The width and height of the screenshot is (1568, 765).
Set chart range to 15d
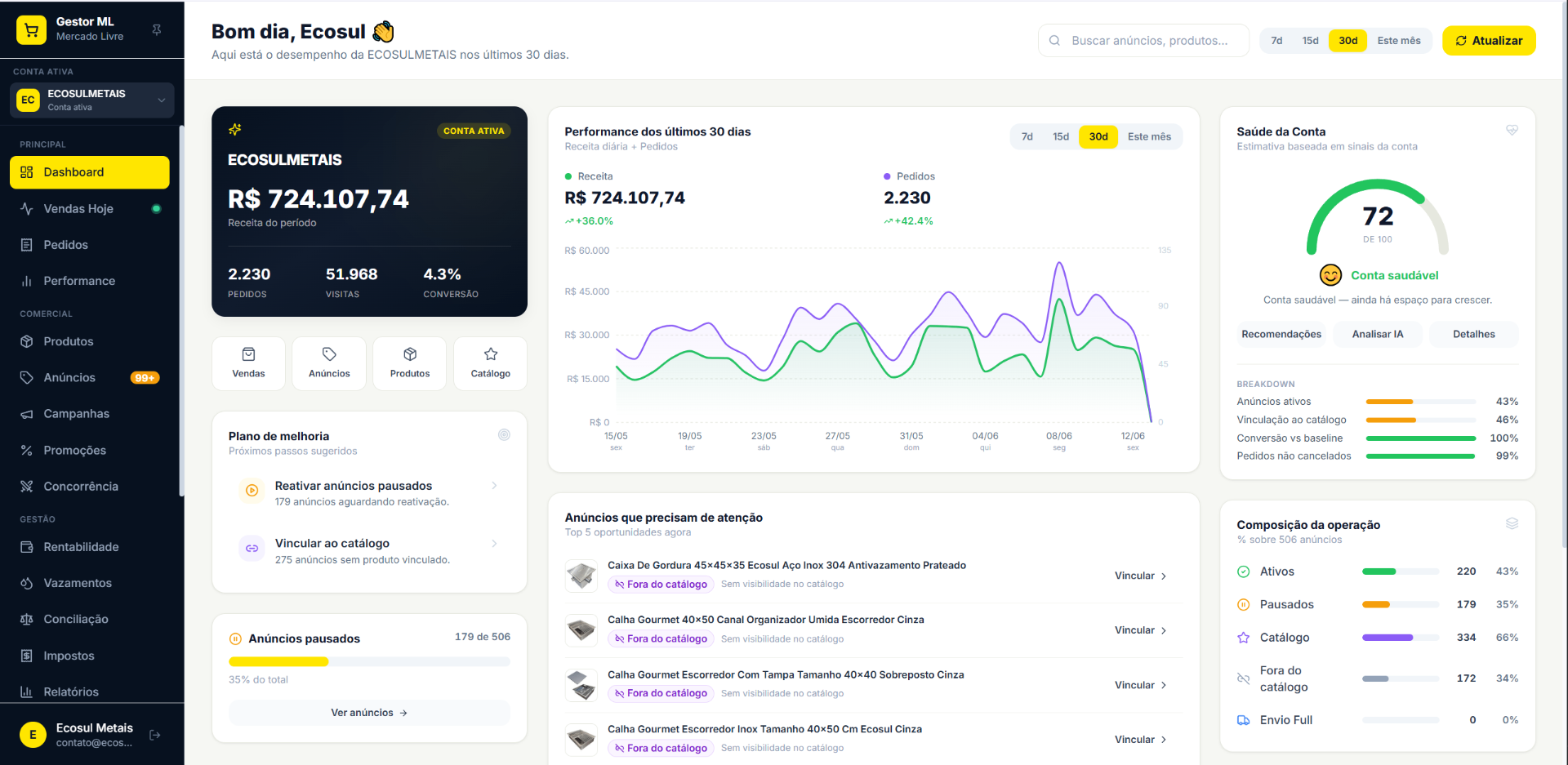coord(1061,137)
